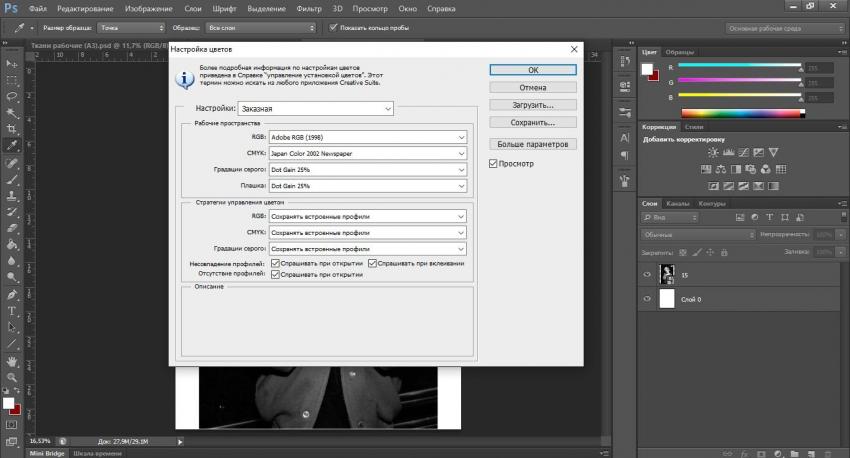Screen dimensions: 850x458
Task: Select the Crop tool
Action: [12, 129]
